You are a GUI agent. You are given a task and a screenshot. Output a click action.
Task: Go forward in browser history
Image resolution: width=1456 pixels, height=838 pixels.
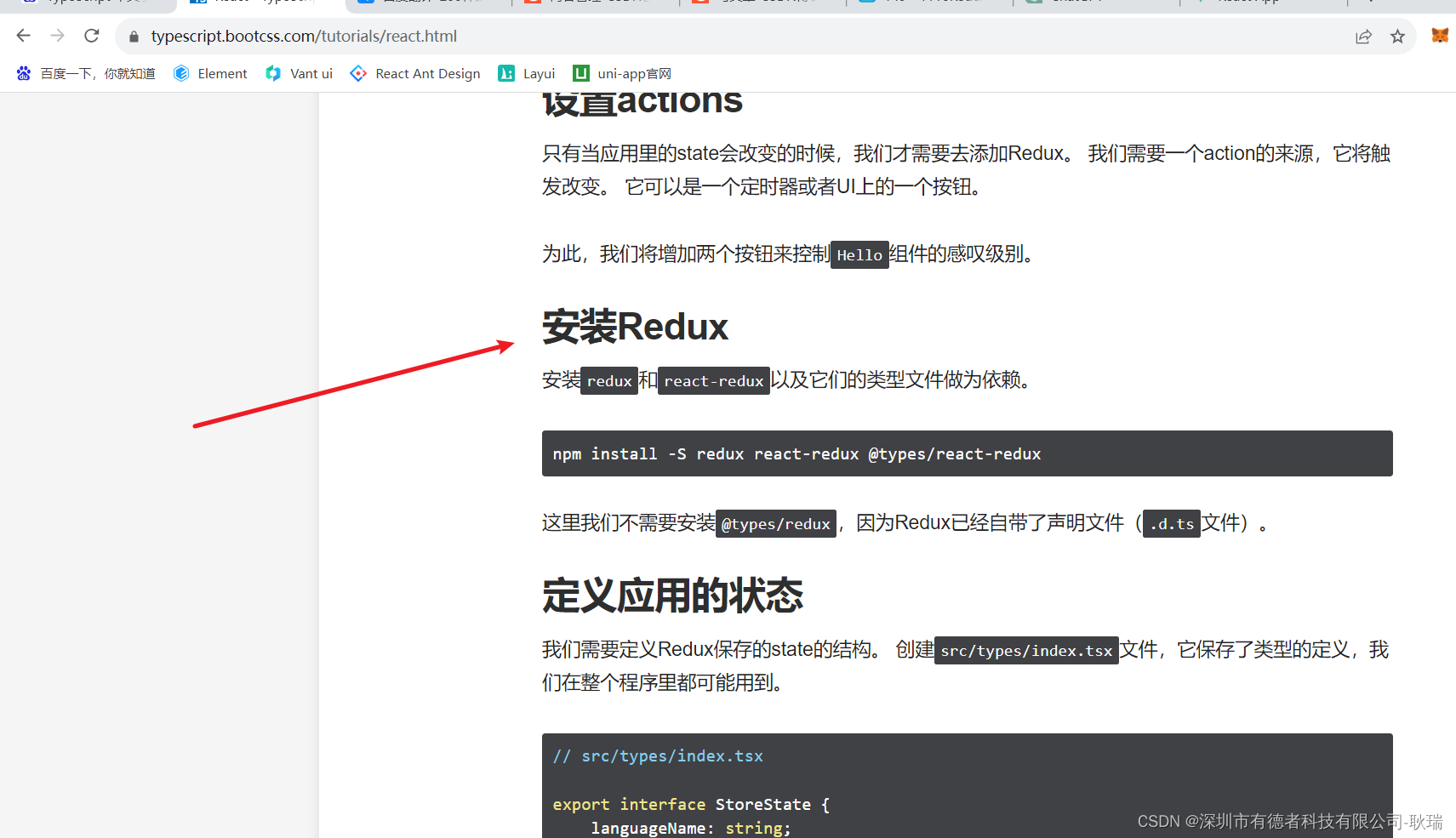pos(57,36)
